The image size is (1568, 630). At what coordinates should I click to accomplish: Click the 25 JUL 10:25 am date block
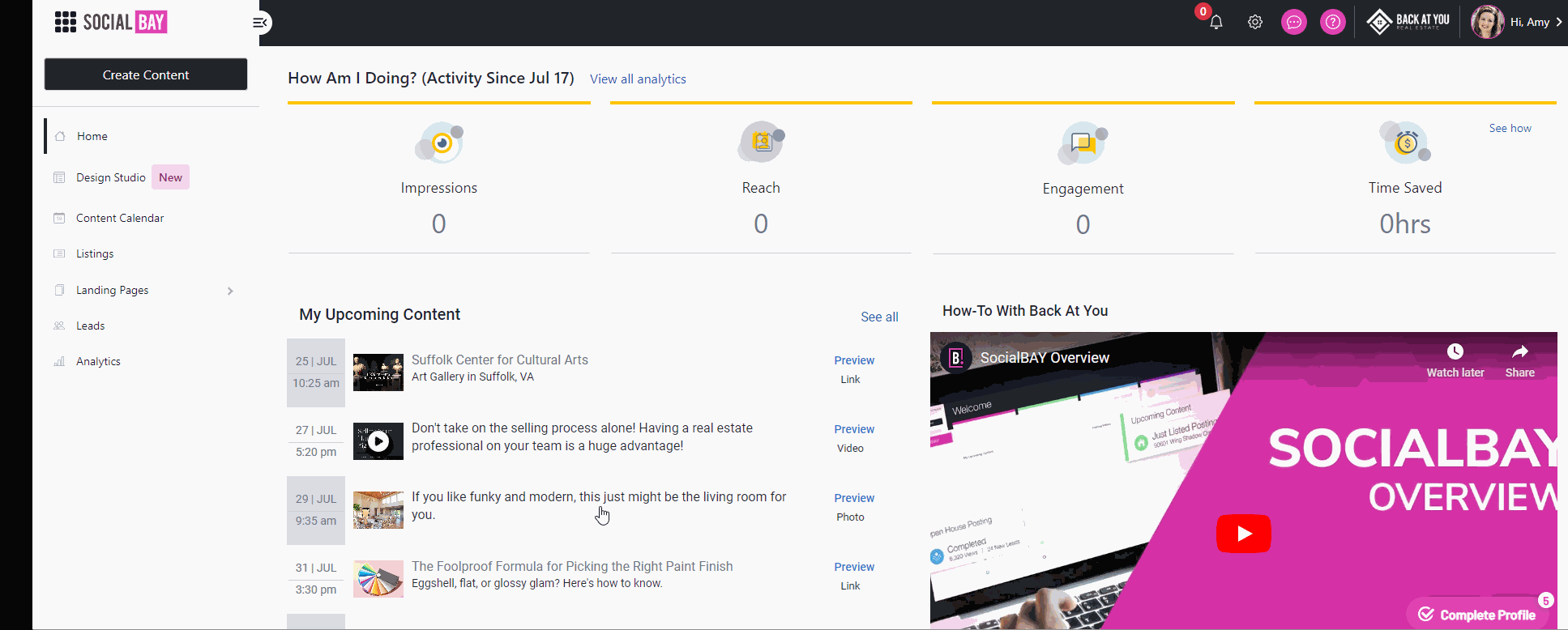pos(316,372)
